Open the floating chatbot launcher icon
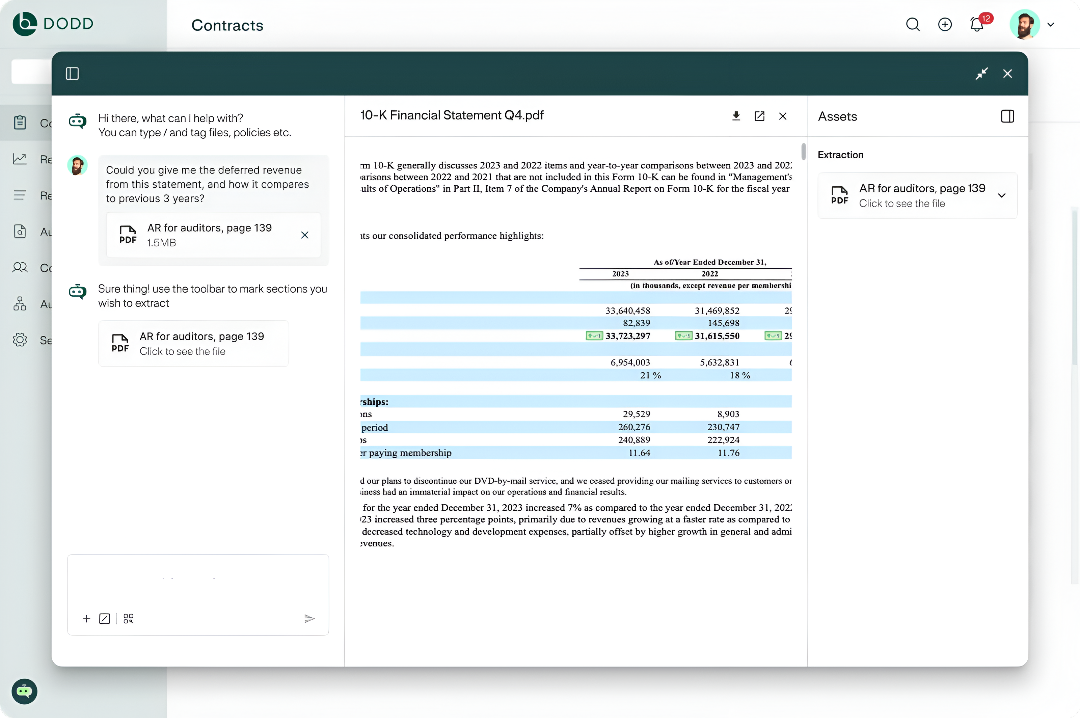The image size is (1080, 718). (25, 691)
